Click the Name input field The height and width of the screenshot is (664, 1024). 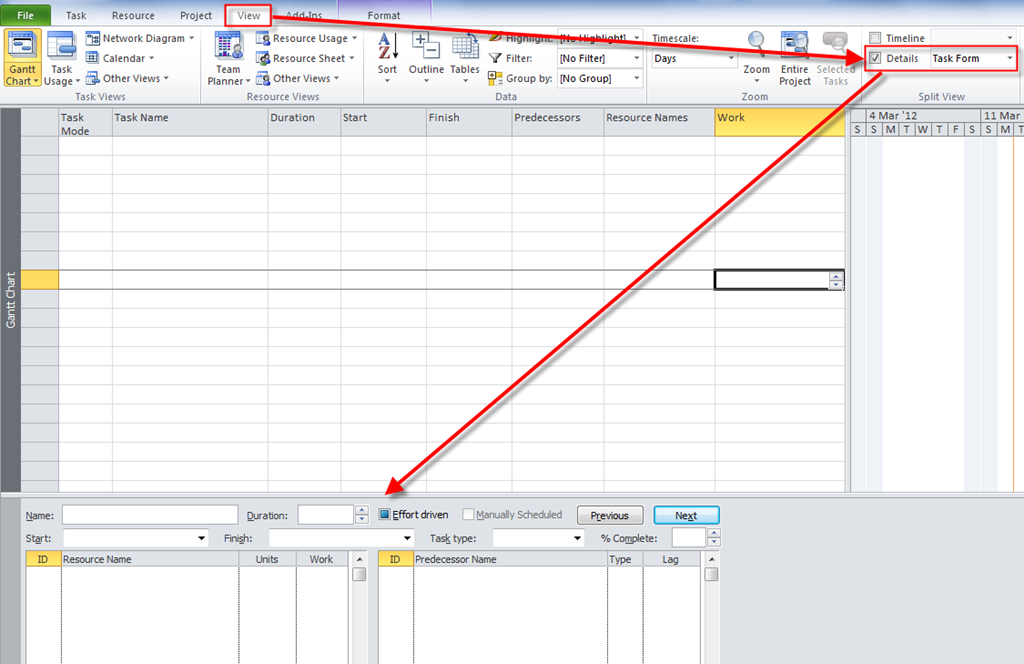click(150, 515)
